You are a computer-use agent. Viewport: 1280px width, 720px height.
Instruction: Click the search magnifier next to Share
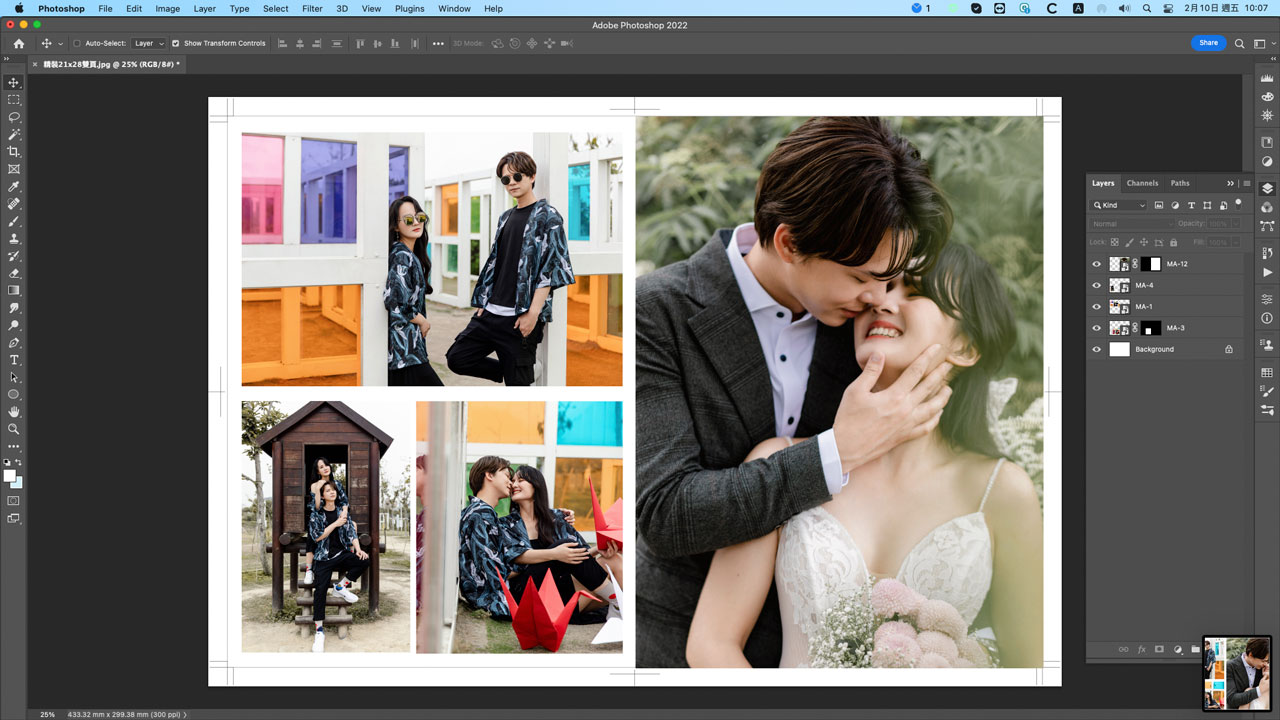click(x=1240, y=44)
